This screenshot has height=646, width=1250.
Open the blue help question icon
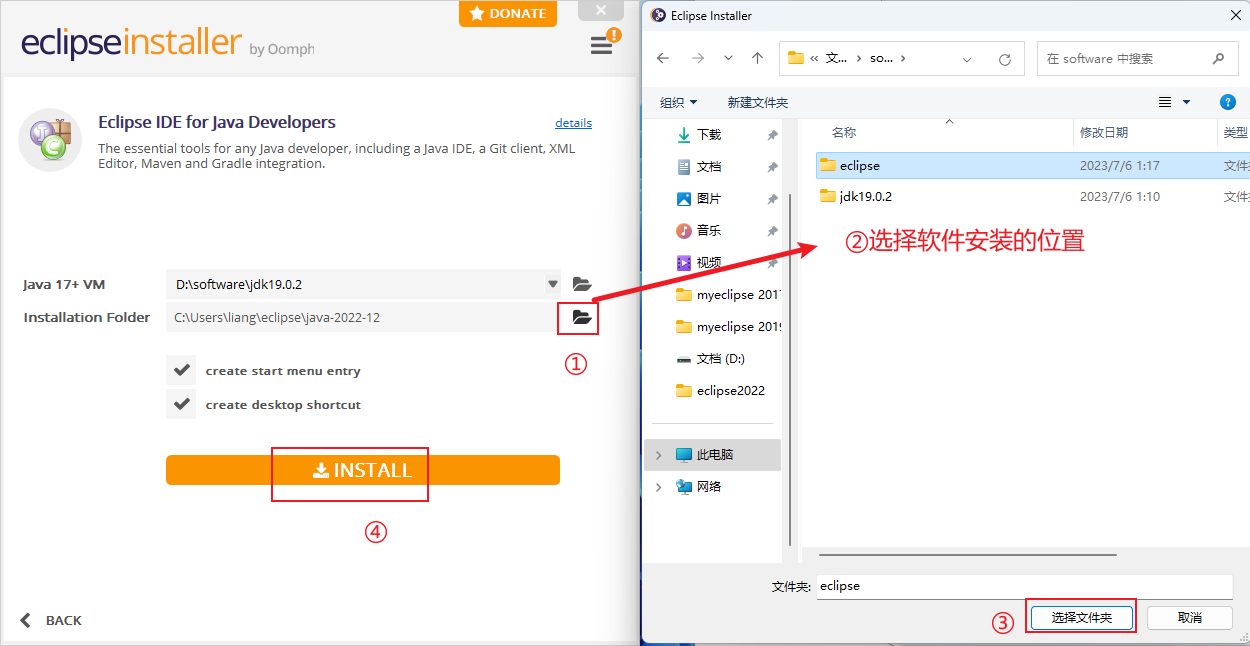click(x=1228, y=102)
